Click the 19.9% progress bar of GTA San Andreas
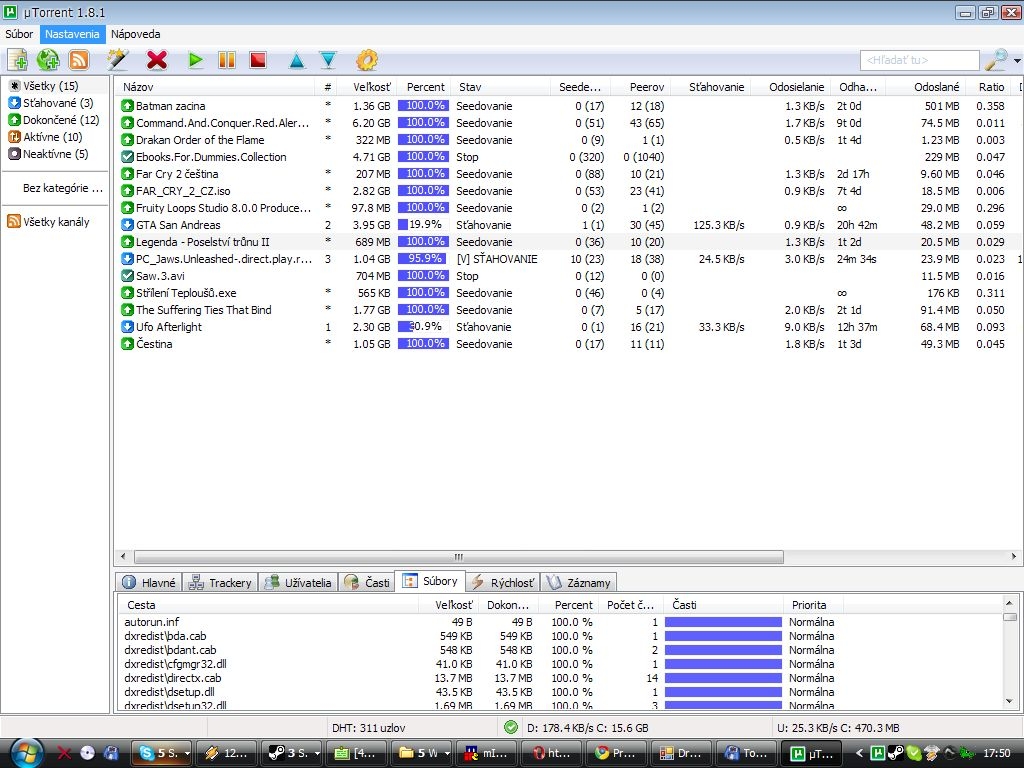 pos(423,225)
